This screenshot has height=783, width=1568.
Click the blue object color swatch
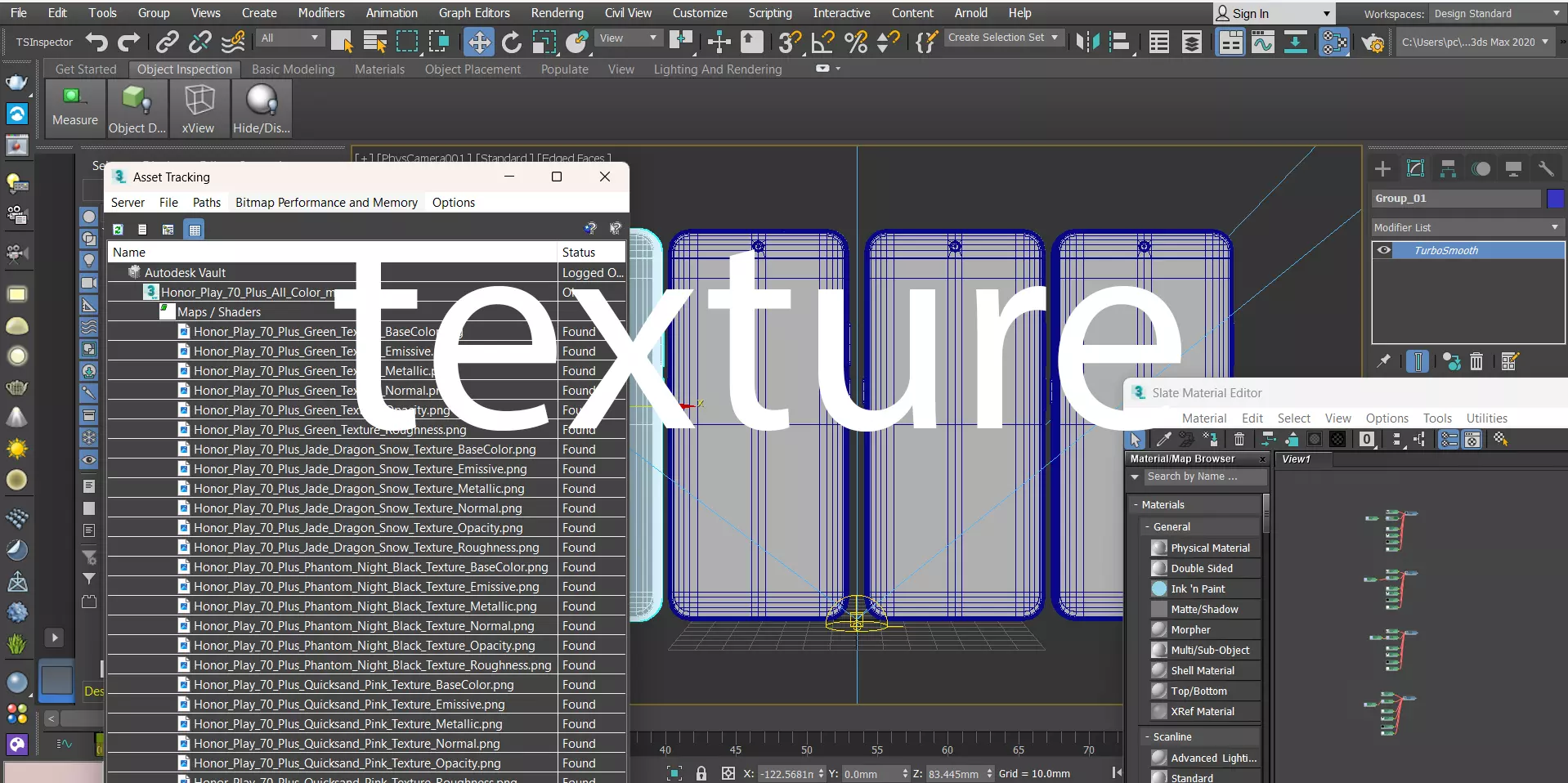(x=1556, y=199)
